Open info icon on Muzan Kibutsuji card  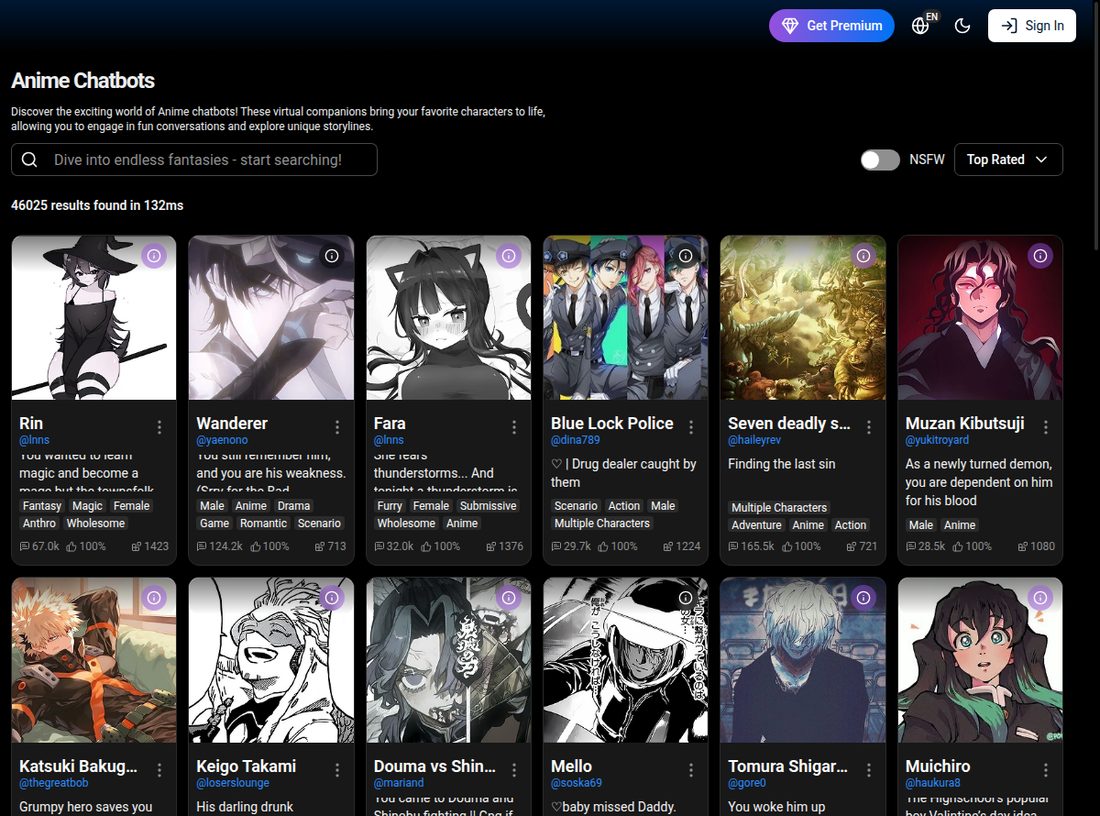[1040, 255]
